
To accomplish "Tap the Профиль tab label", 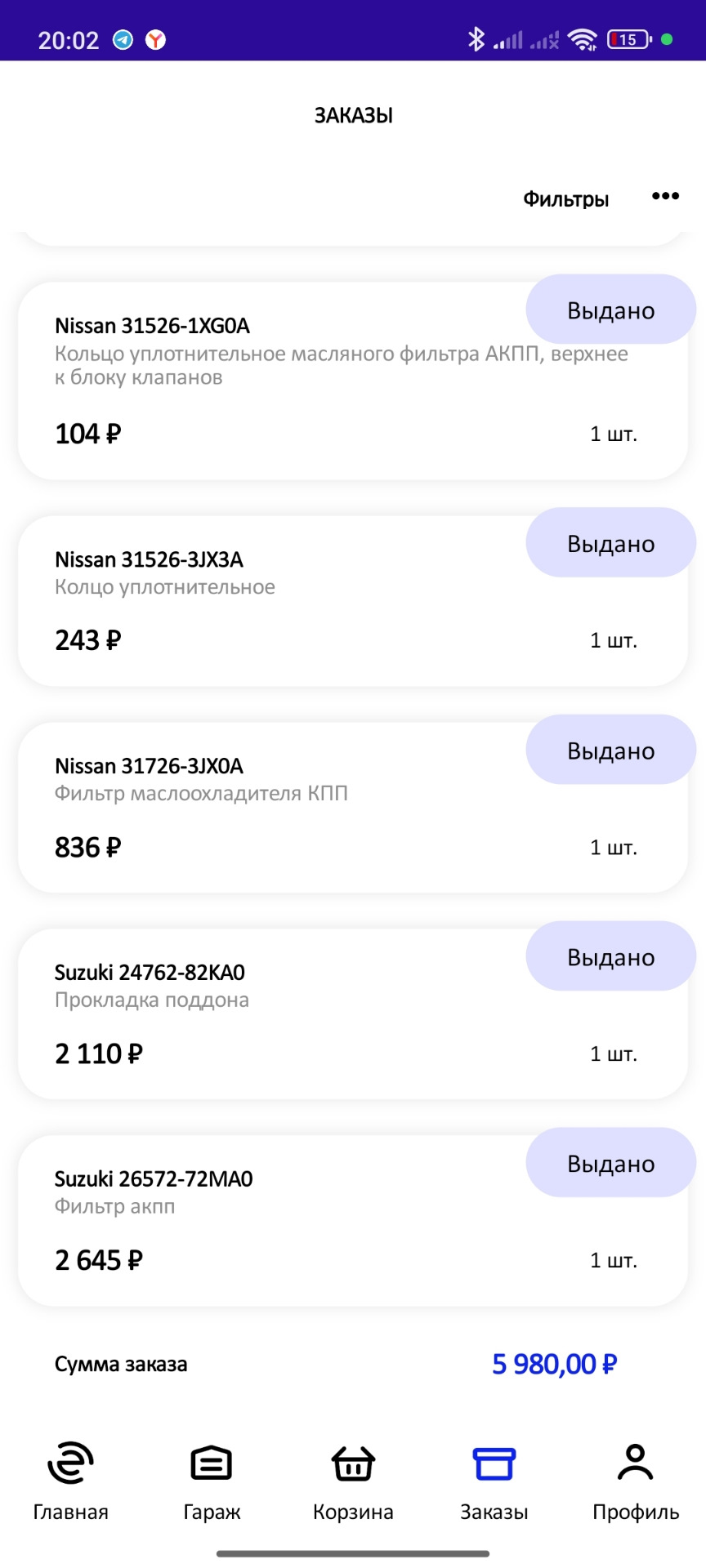I will pyautogui.click(x=636, y=1512).
